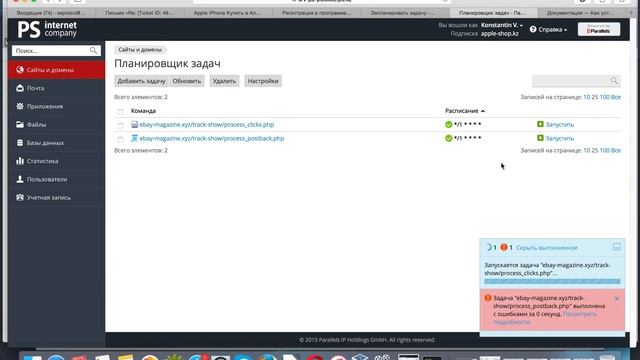
Task: Click Добавить задачу button
Action: point(141,81)
